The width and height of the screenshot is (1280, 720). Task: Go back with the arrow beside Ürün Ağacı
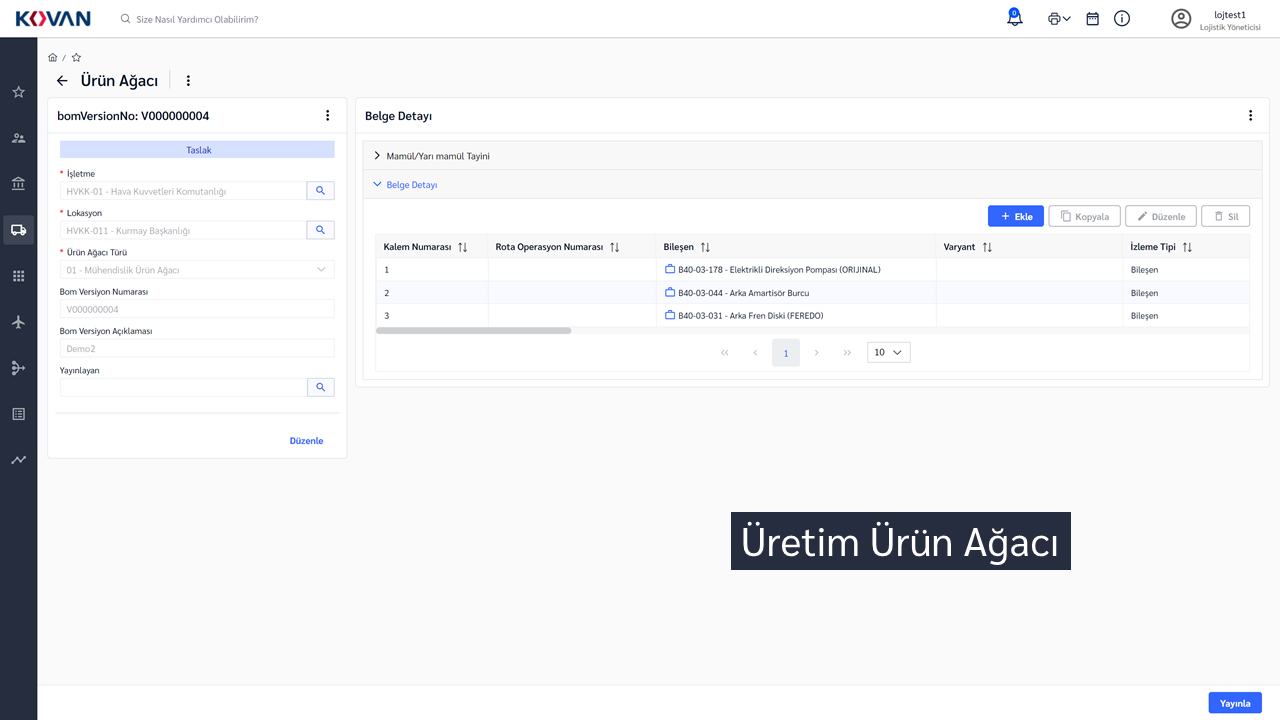(62, 81)
